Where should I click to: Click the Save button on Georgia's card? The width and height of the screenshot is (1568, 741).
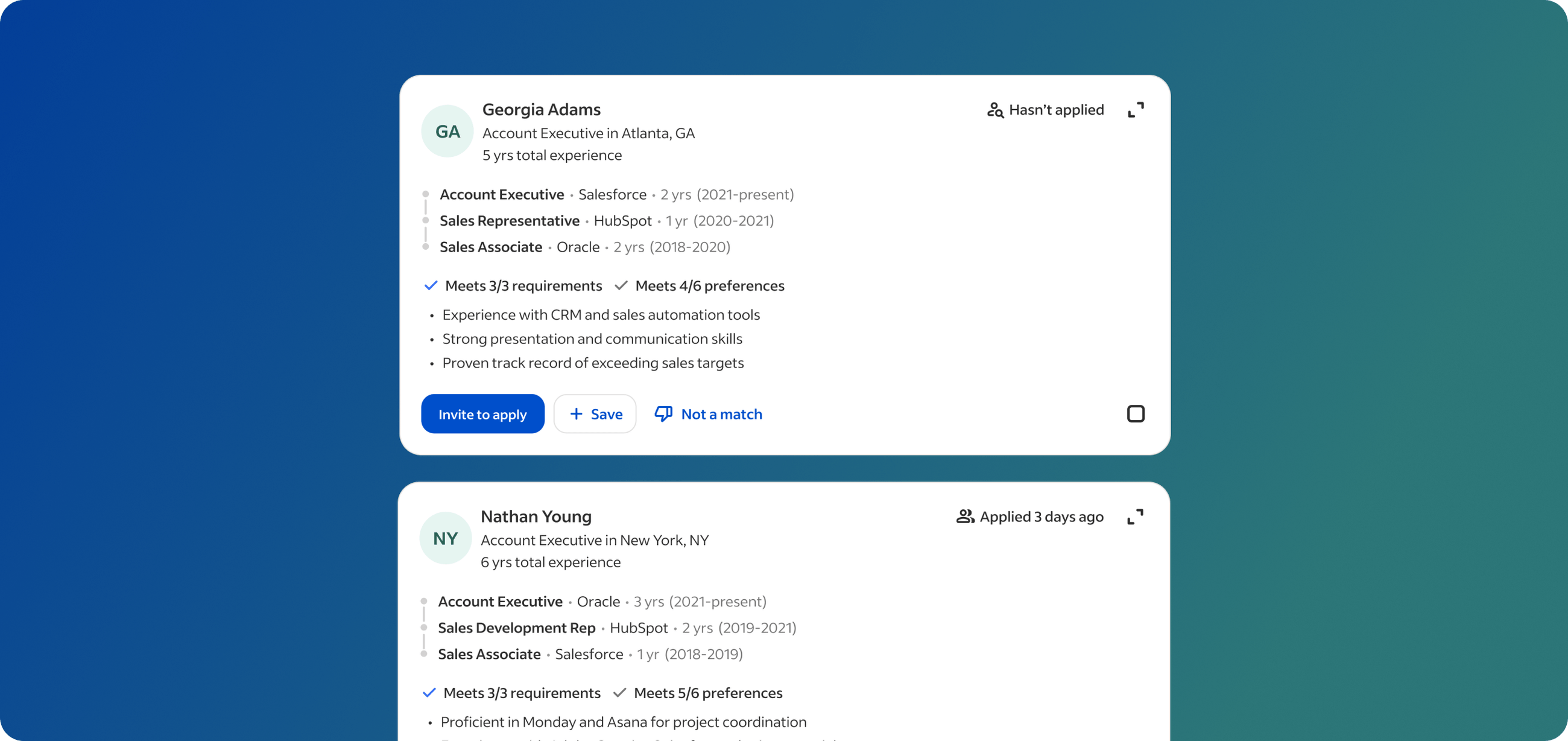(595, 413)
